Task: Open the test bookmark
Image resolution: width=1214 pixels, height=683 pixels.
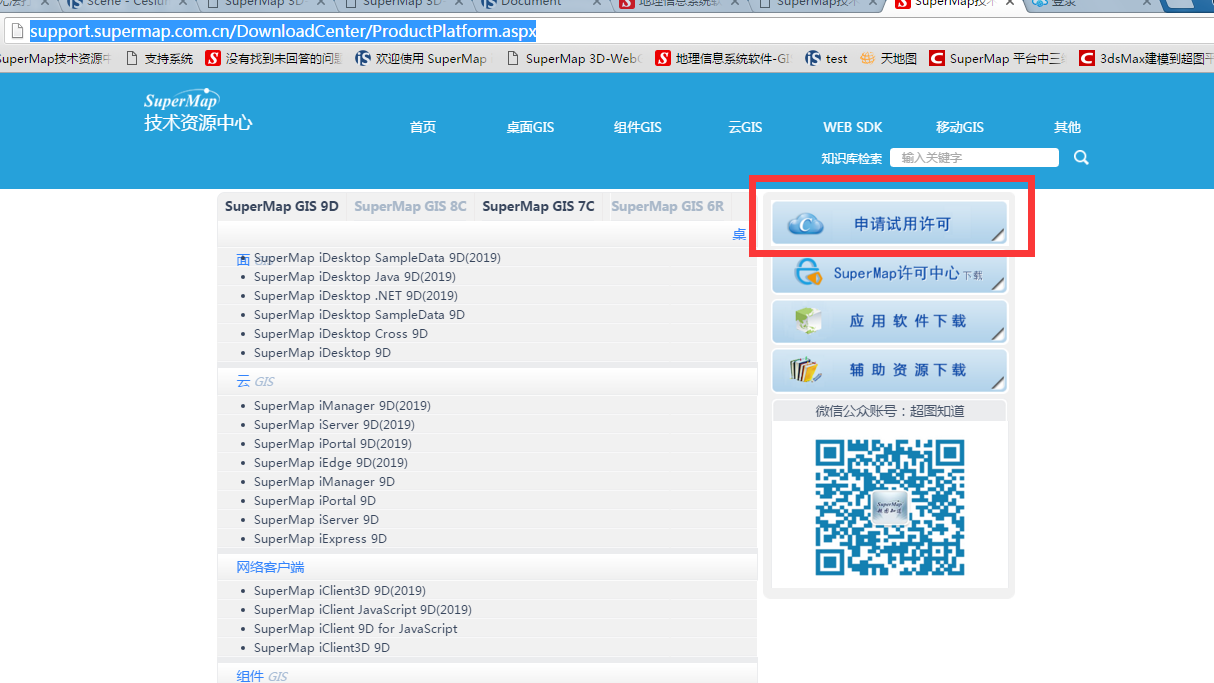Action: click(x=827, y=59)
